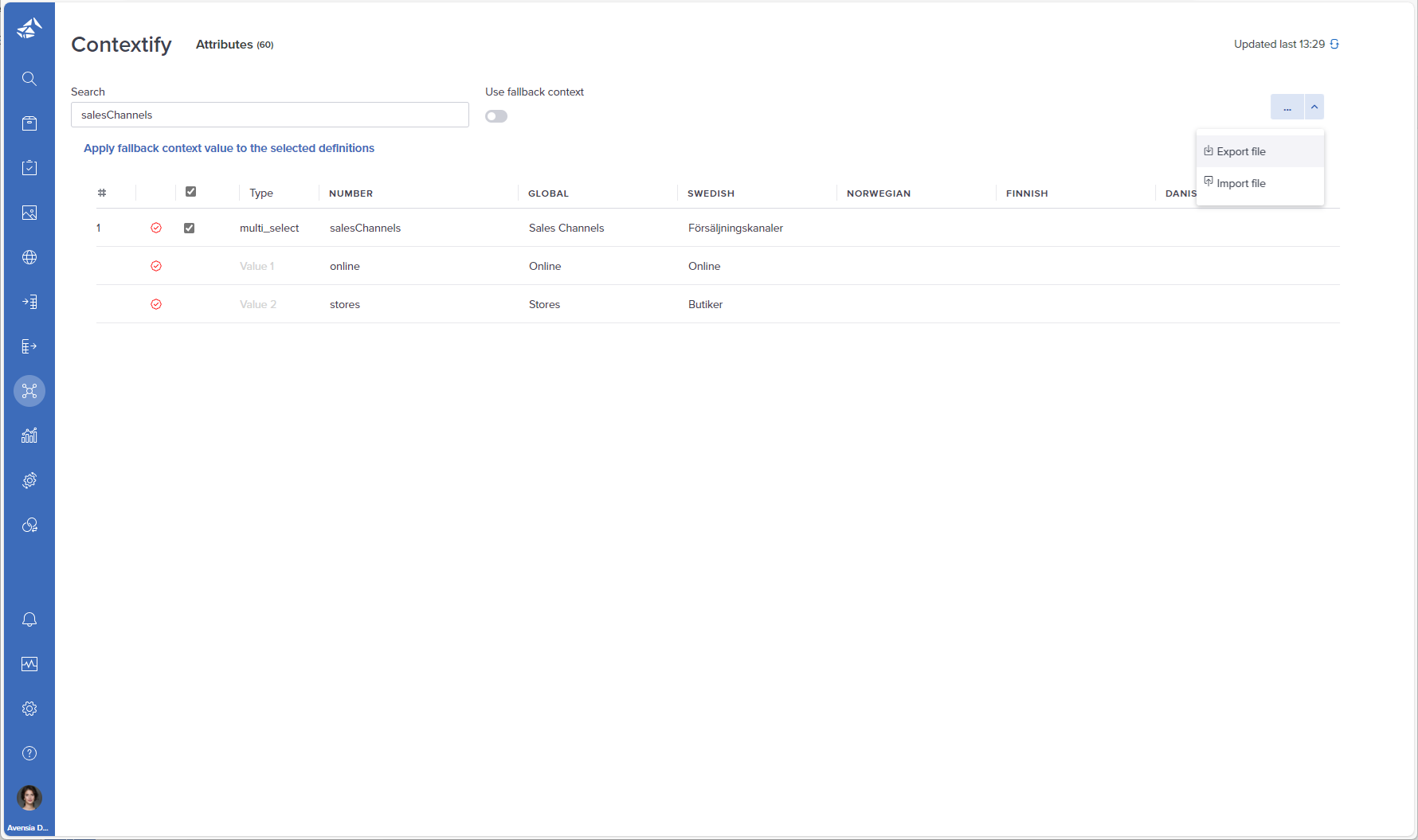Click the Search input field
The width and height of the screenshot is (1418, 840).
pyautogui.click(x=270, y=115)
